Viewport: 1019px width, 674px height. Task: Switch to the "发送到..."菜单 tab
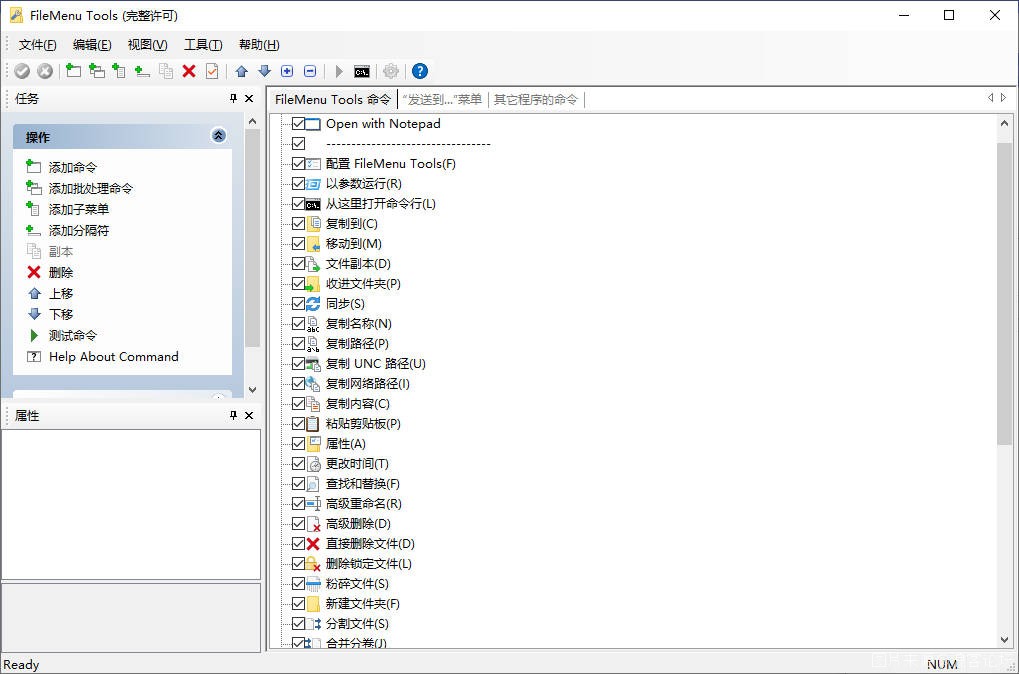pos(442,99)
